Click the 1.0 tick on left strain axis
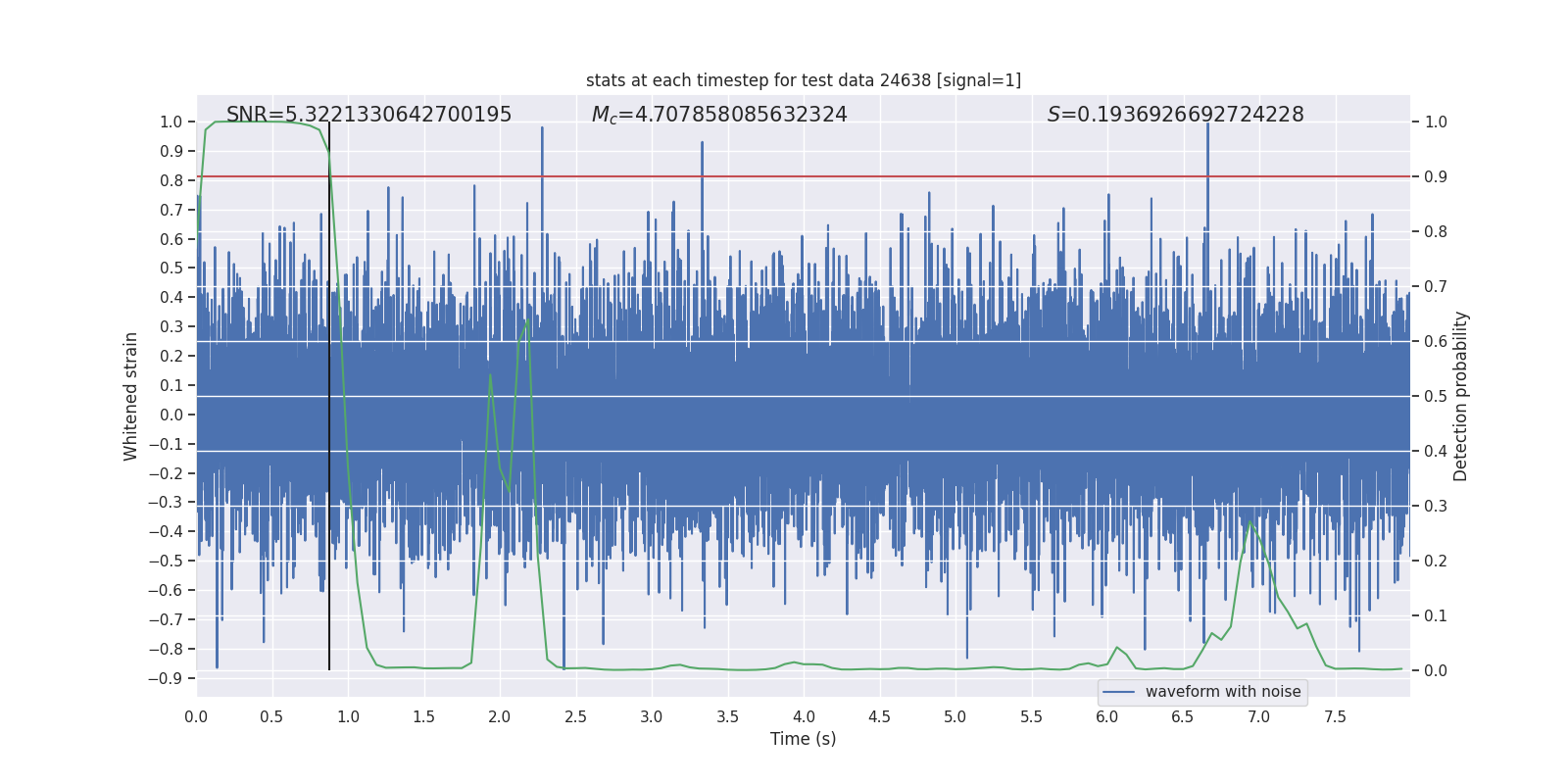1568x784 pixels. pos(171,122)
